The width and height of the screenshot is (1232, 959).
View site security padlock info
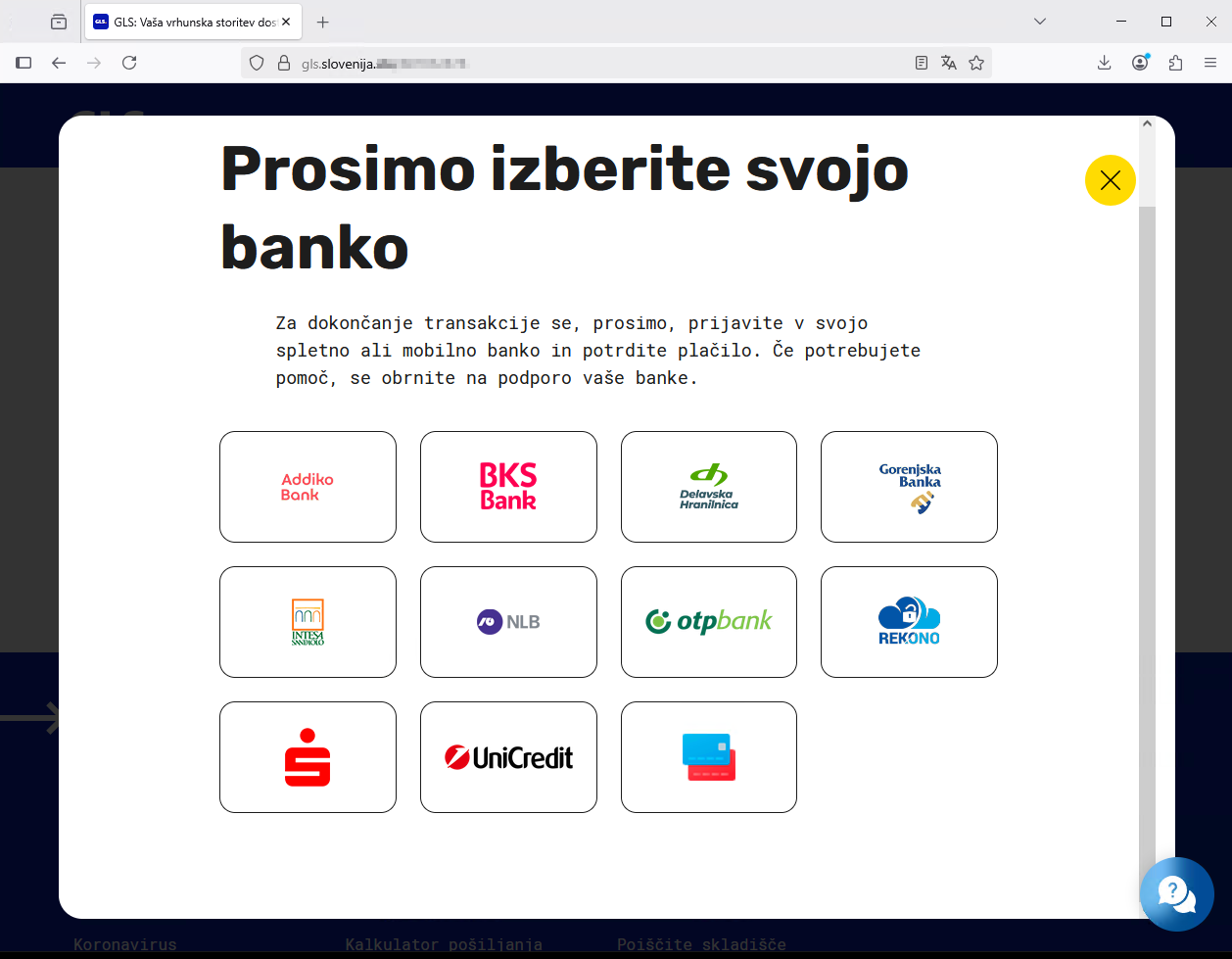pyautogui.click(x=284, y=63)
